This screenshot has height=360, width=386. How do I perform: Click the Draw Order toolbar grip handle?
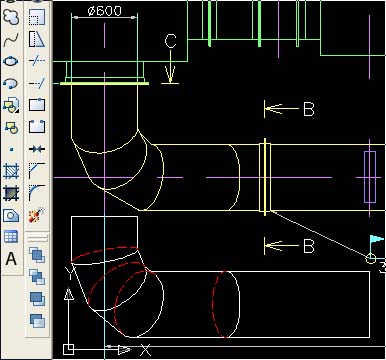pos(37,238)
